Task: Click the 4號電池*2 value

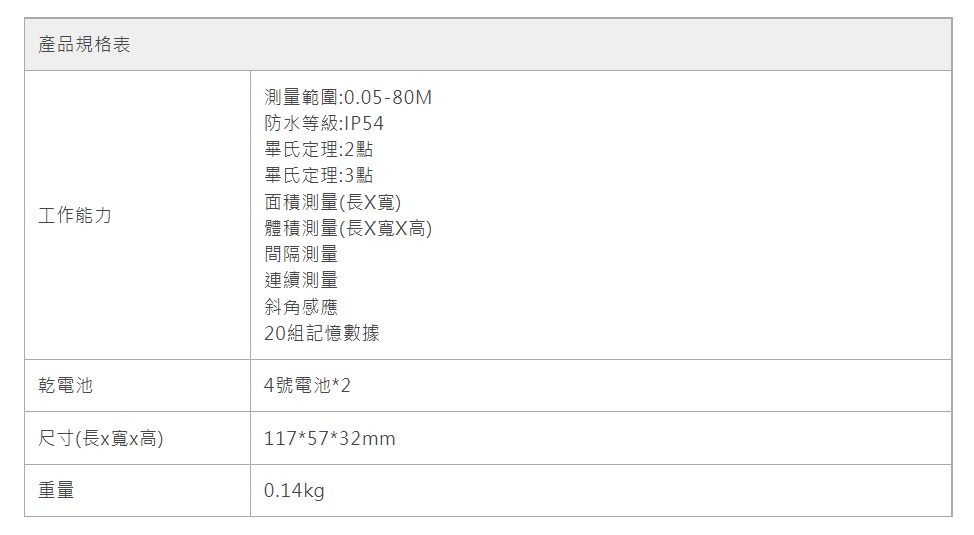Action: 308,385
